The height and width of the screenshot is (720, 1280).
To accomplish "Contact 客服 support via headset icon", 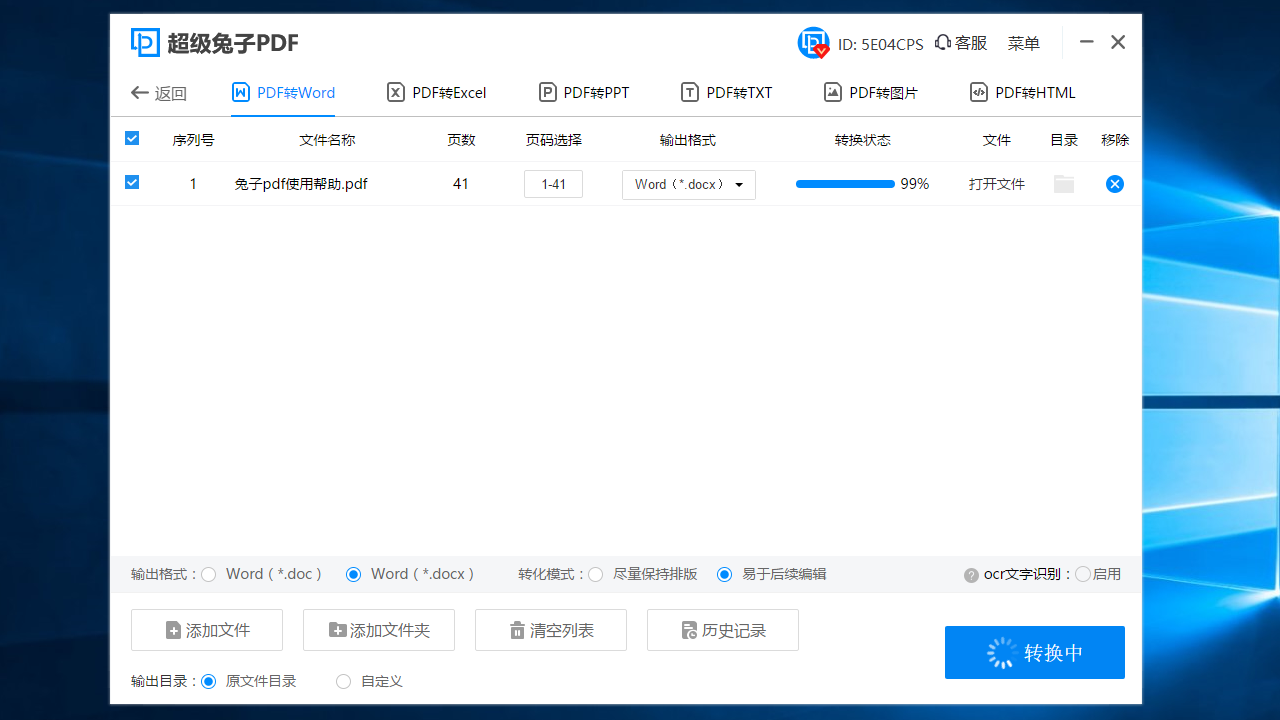I will point(943,43).
